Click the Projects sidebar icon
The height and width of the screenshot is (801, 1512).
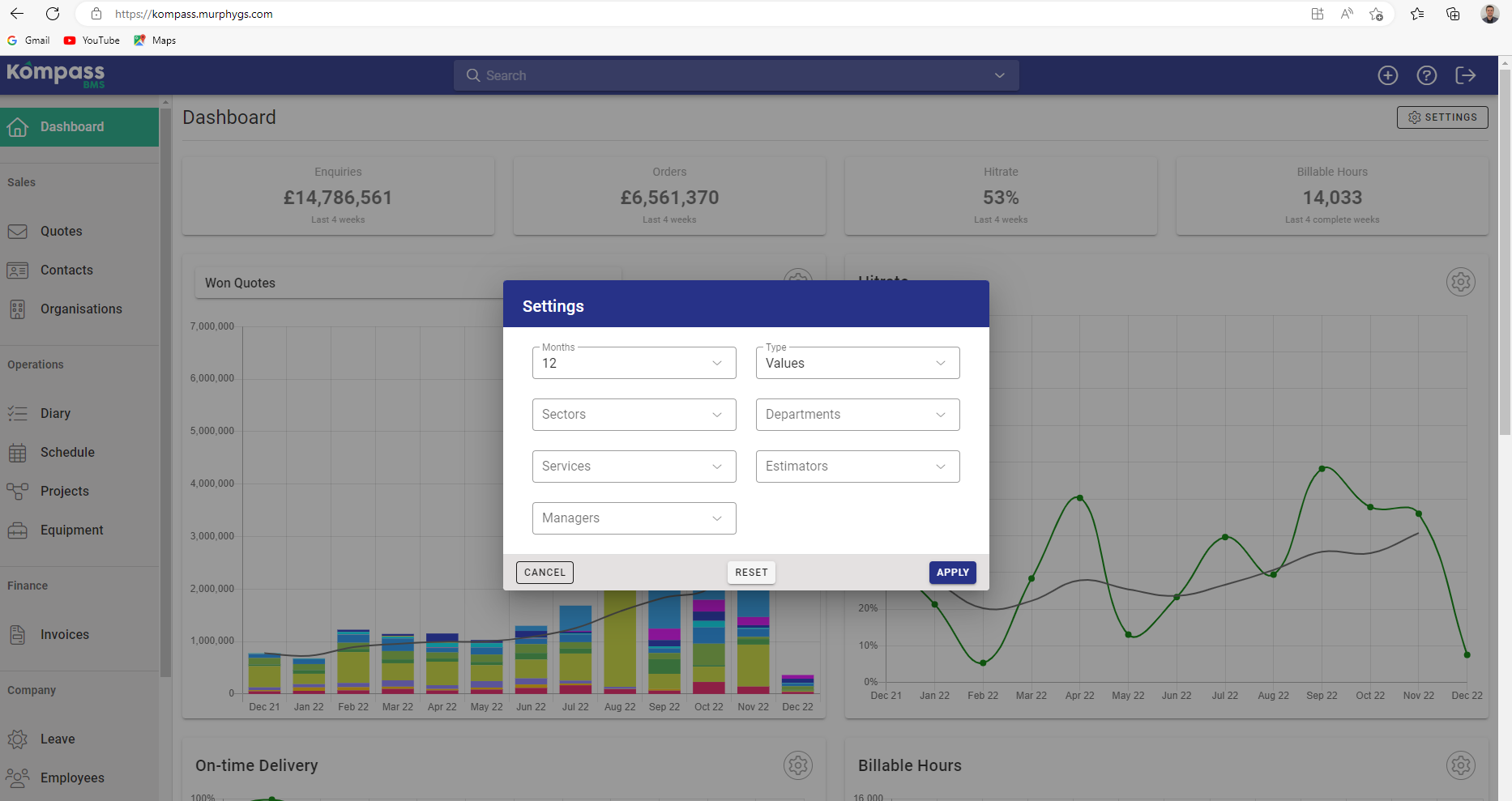coord(17,492)
